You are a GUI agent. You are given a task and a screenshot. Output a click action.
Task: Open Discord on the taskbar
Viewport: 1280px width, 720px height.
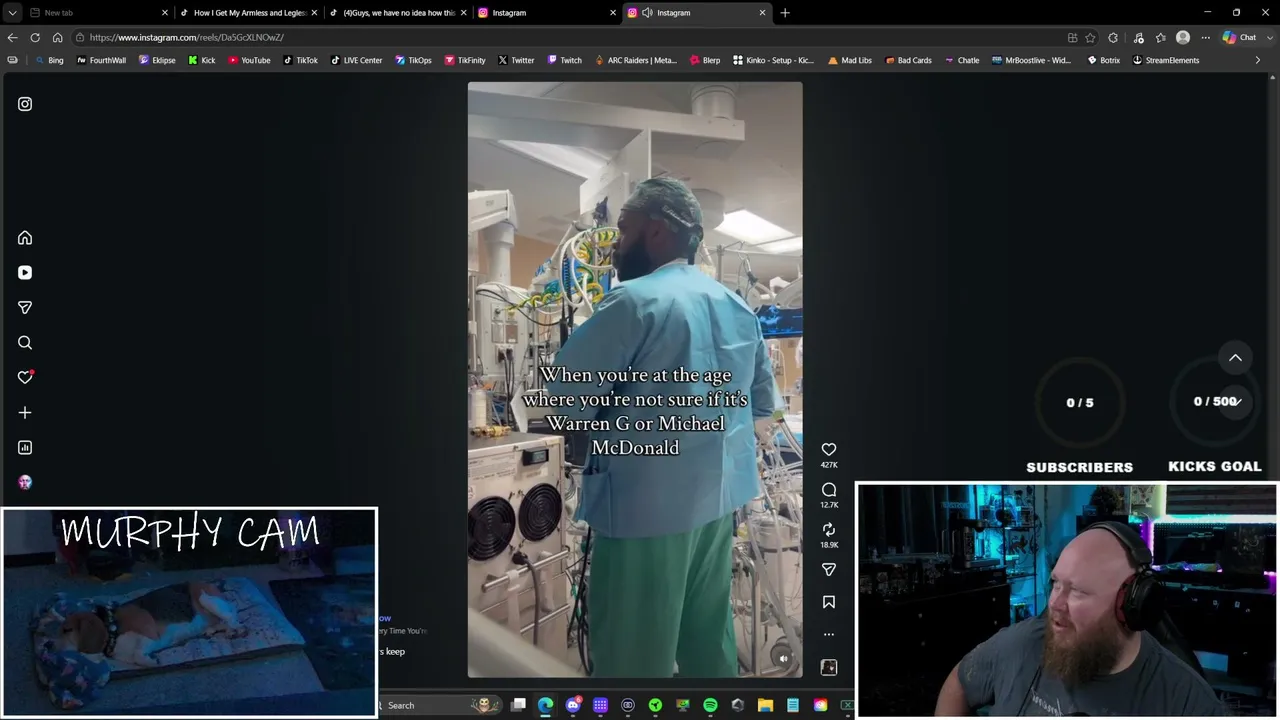573,705
